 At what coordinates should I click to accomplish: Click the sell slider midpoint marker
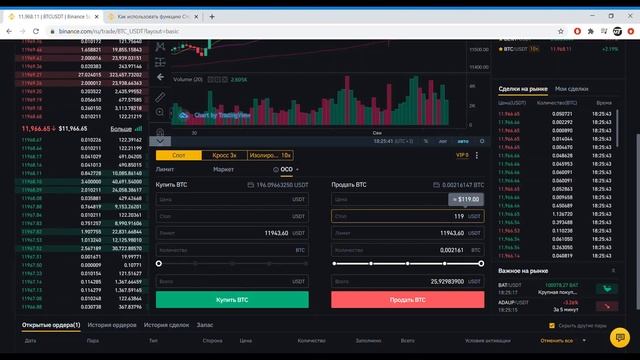[x=408, y=264]
